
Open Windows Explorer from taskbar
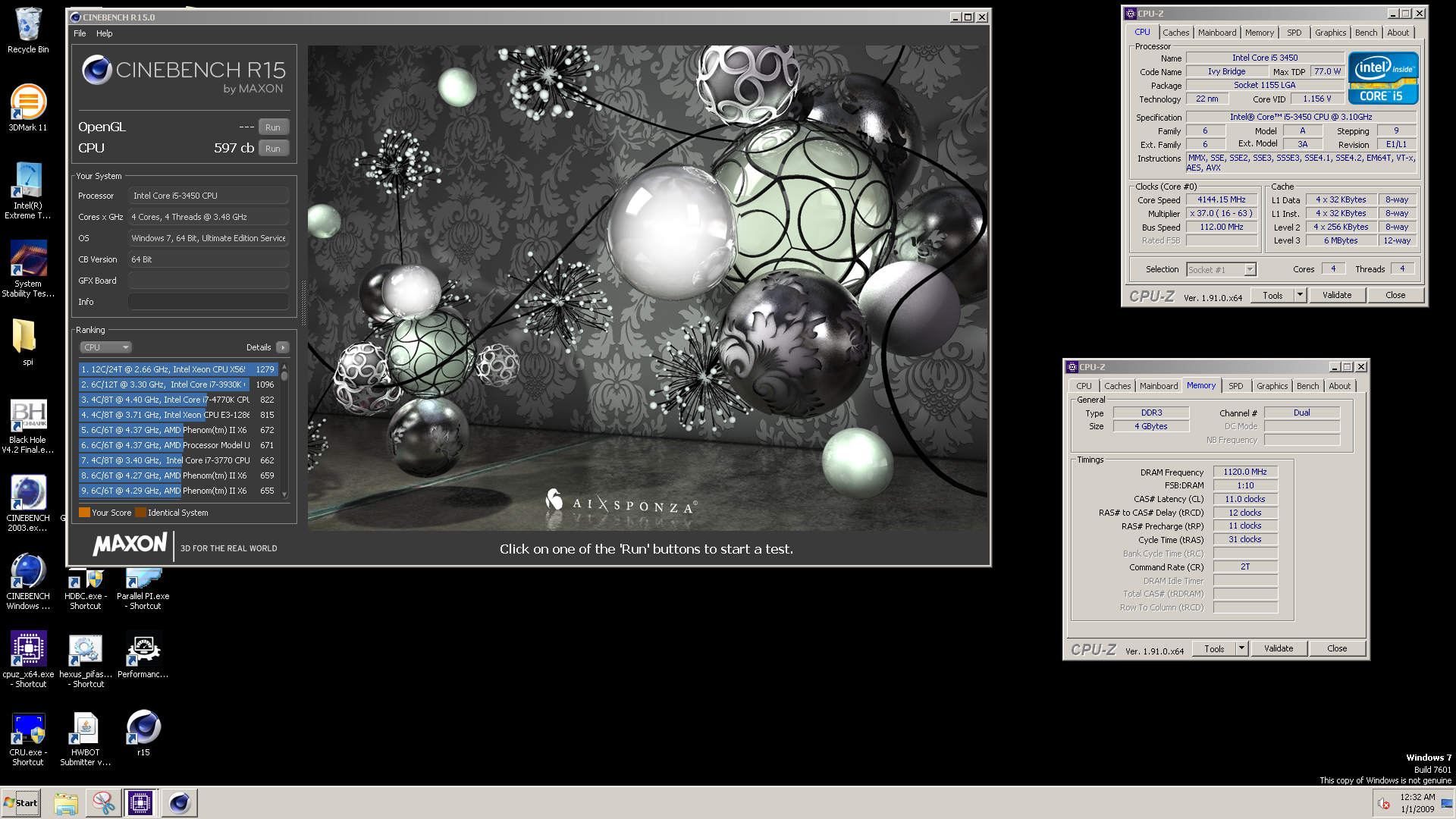click(66, 803)
